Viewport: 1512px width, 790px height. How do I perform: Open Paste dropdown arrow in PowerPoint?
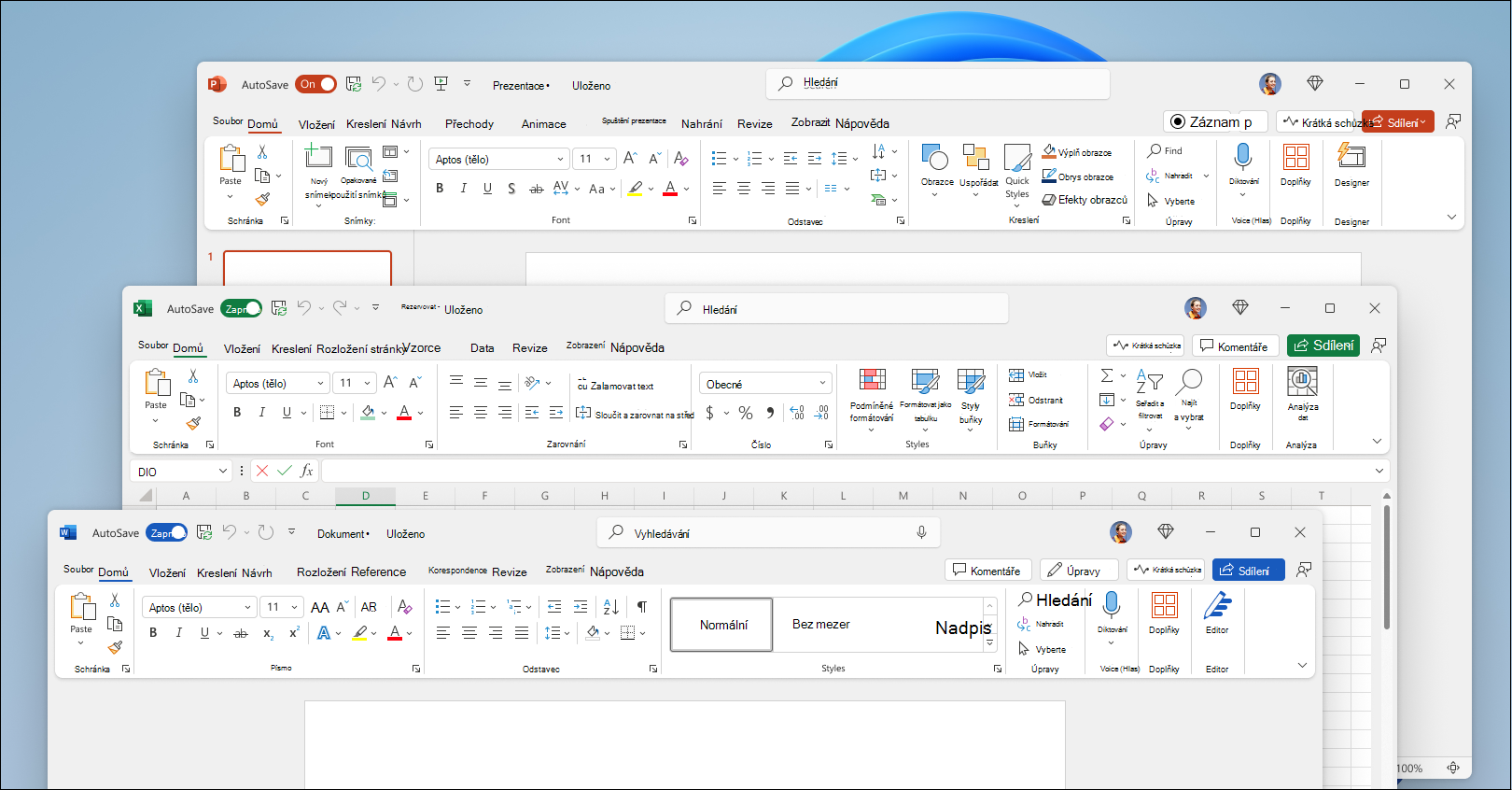coord(231,196)
